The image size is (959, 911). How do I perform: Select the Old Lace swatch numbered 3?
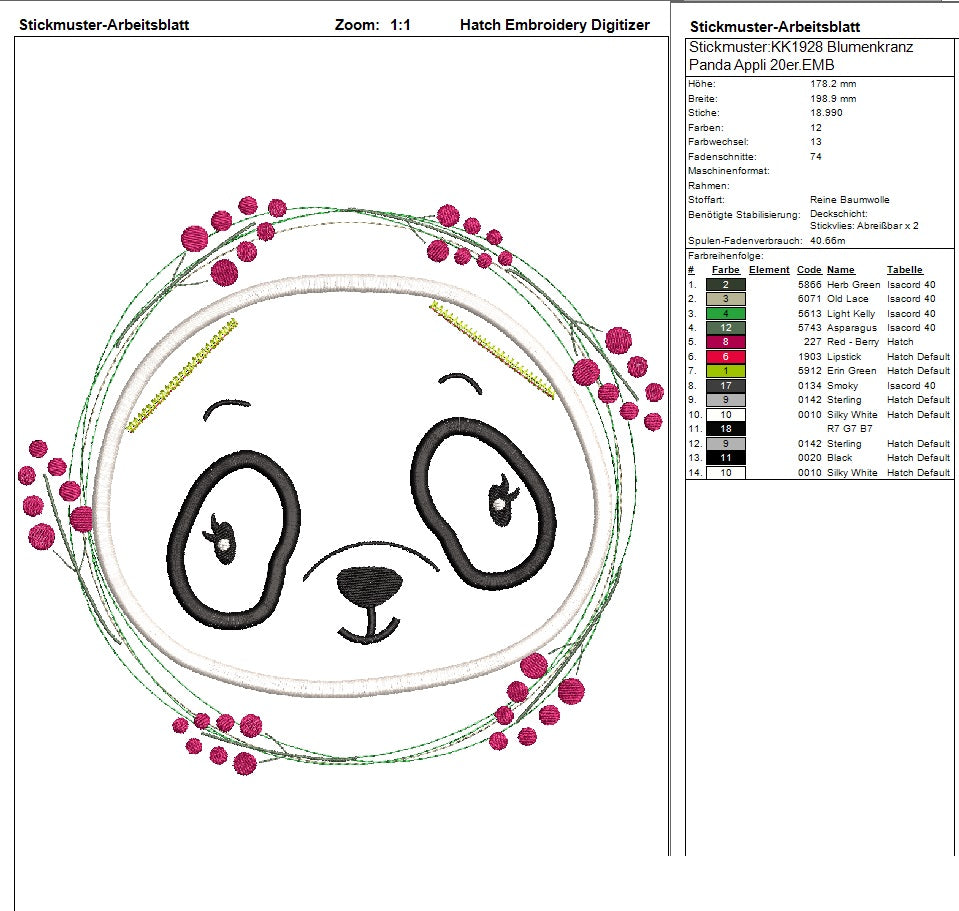click(725, 299)
